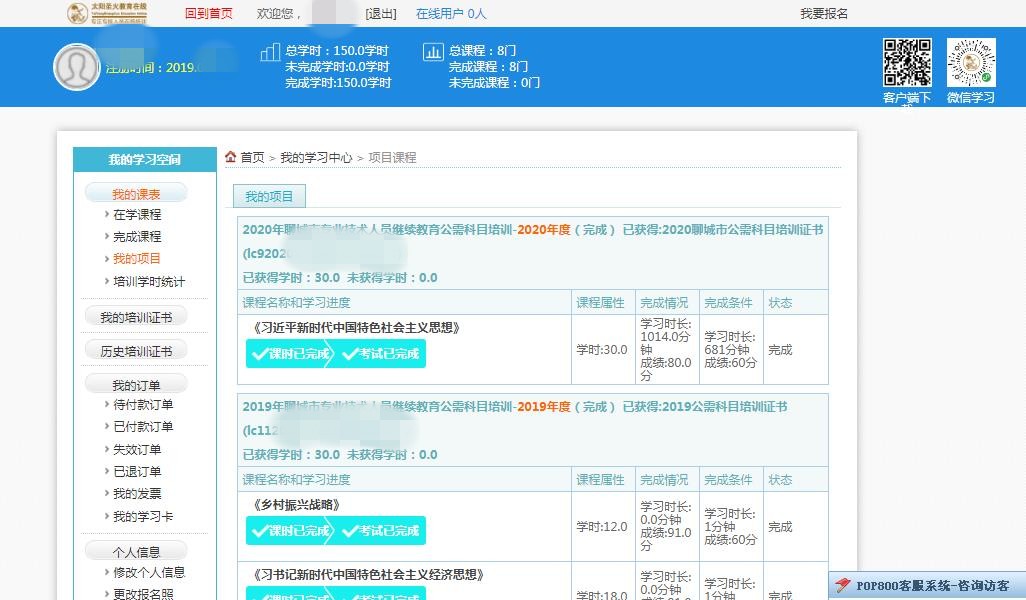Click the total study hours chart icon
This screenshot has width=1026, height=600.
[270, 52]
